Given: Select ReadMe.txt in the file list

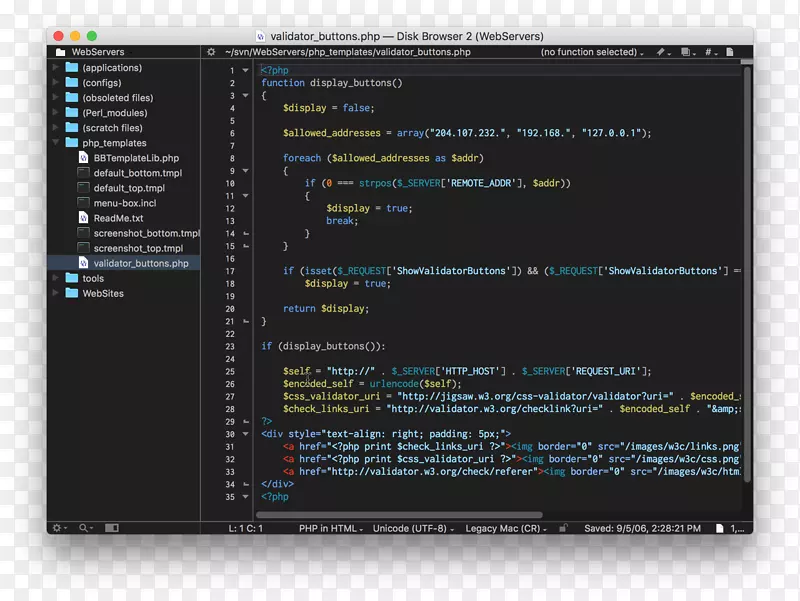Looking at the screenshot, I should click(x=117, y=218).
